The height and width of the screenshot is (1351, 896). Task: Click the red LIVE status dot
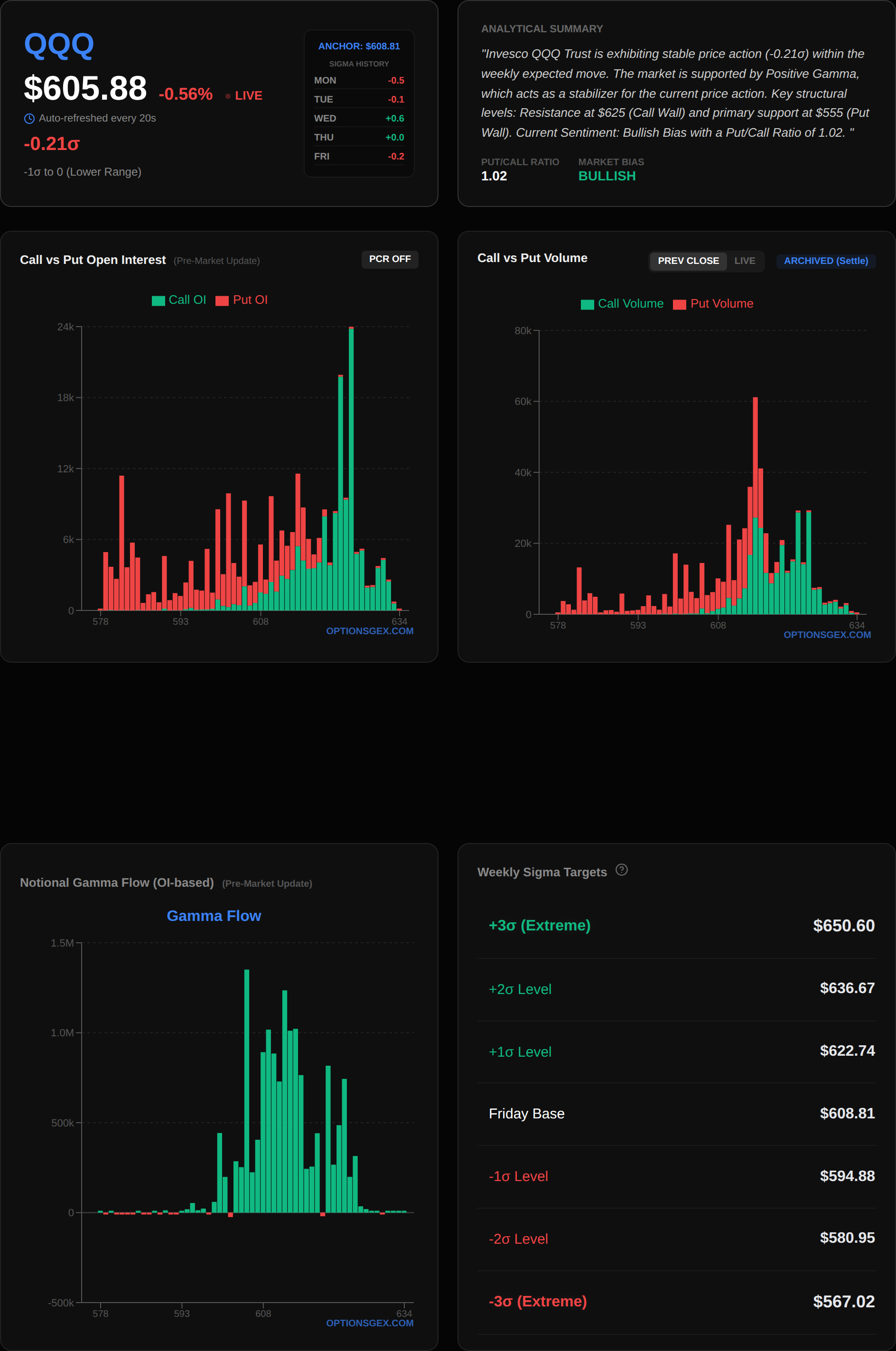[228, 96]
